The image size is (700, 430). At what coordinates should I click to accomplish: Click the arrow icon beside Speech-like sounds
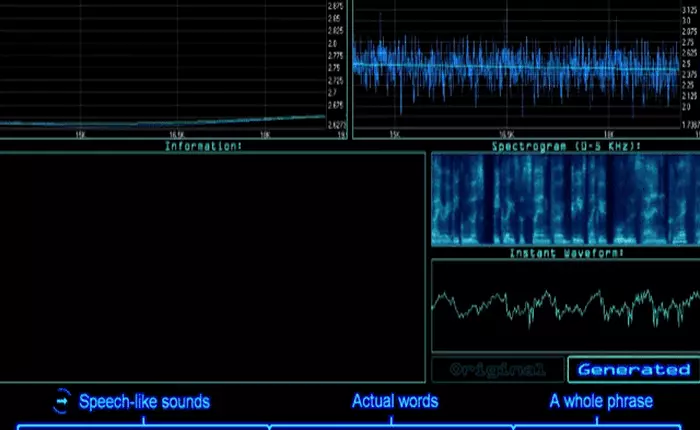tap(62, 400)
